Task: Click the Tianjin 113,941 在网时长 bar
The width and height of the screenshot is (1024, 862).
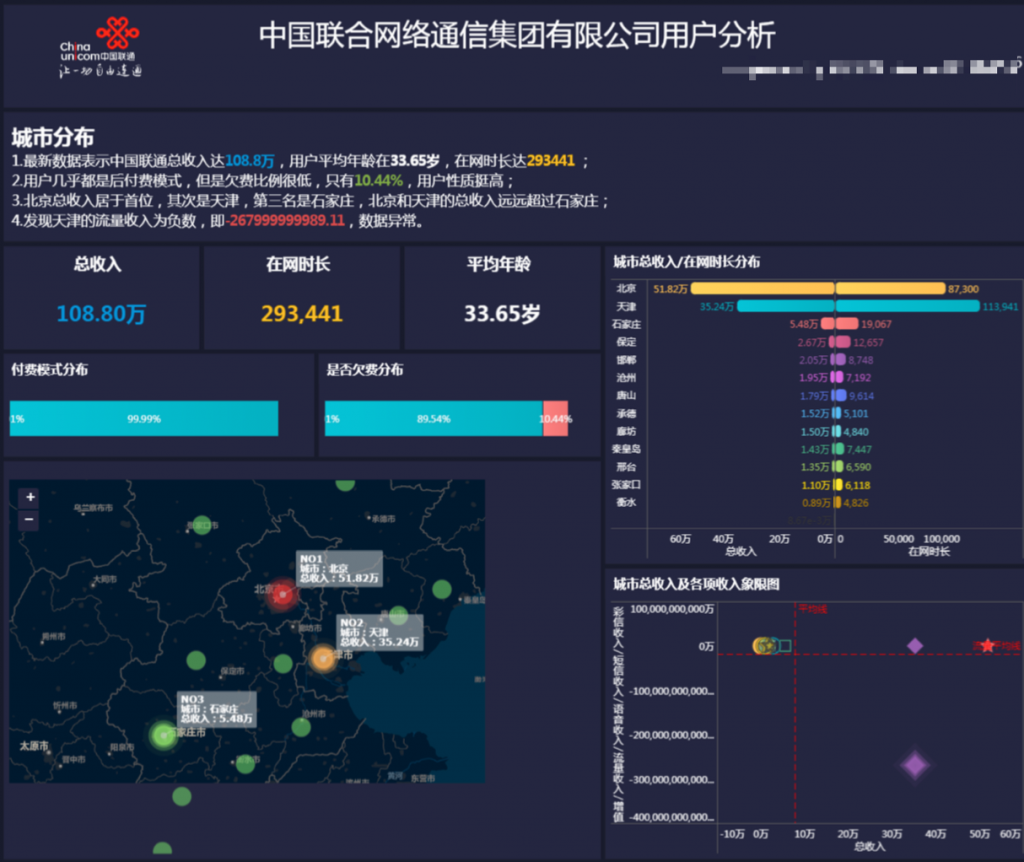Action: pos(908,306)
